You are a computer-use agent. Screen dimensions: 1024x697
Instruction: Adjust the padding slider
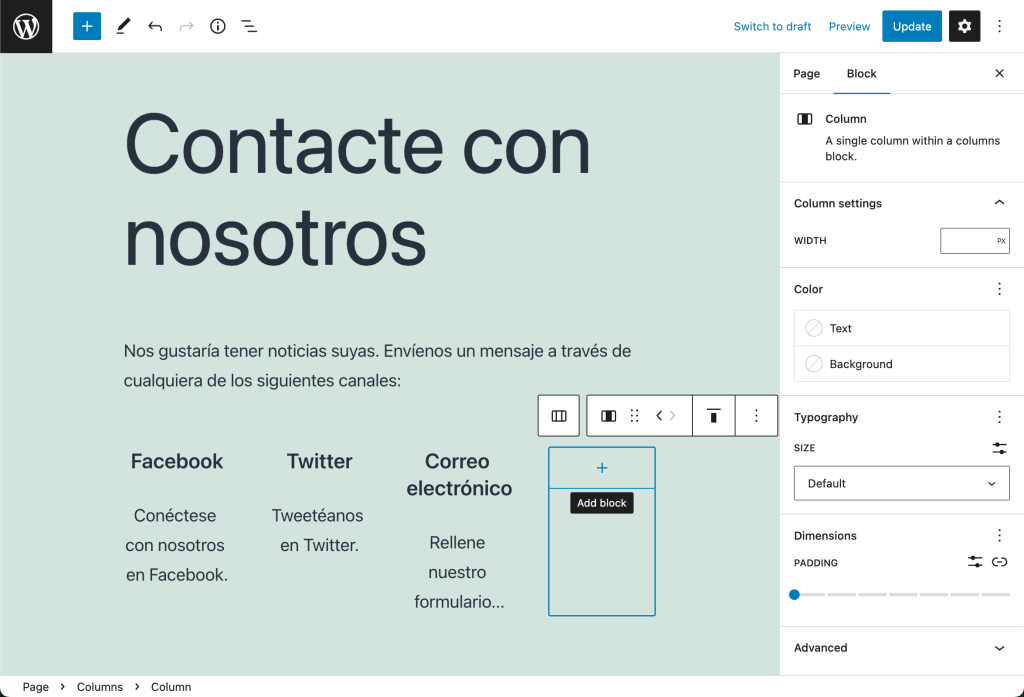pyautogui.click(x=795, y=594)
